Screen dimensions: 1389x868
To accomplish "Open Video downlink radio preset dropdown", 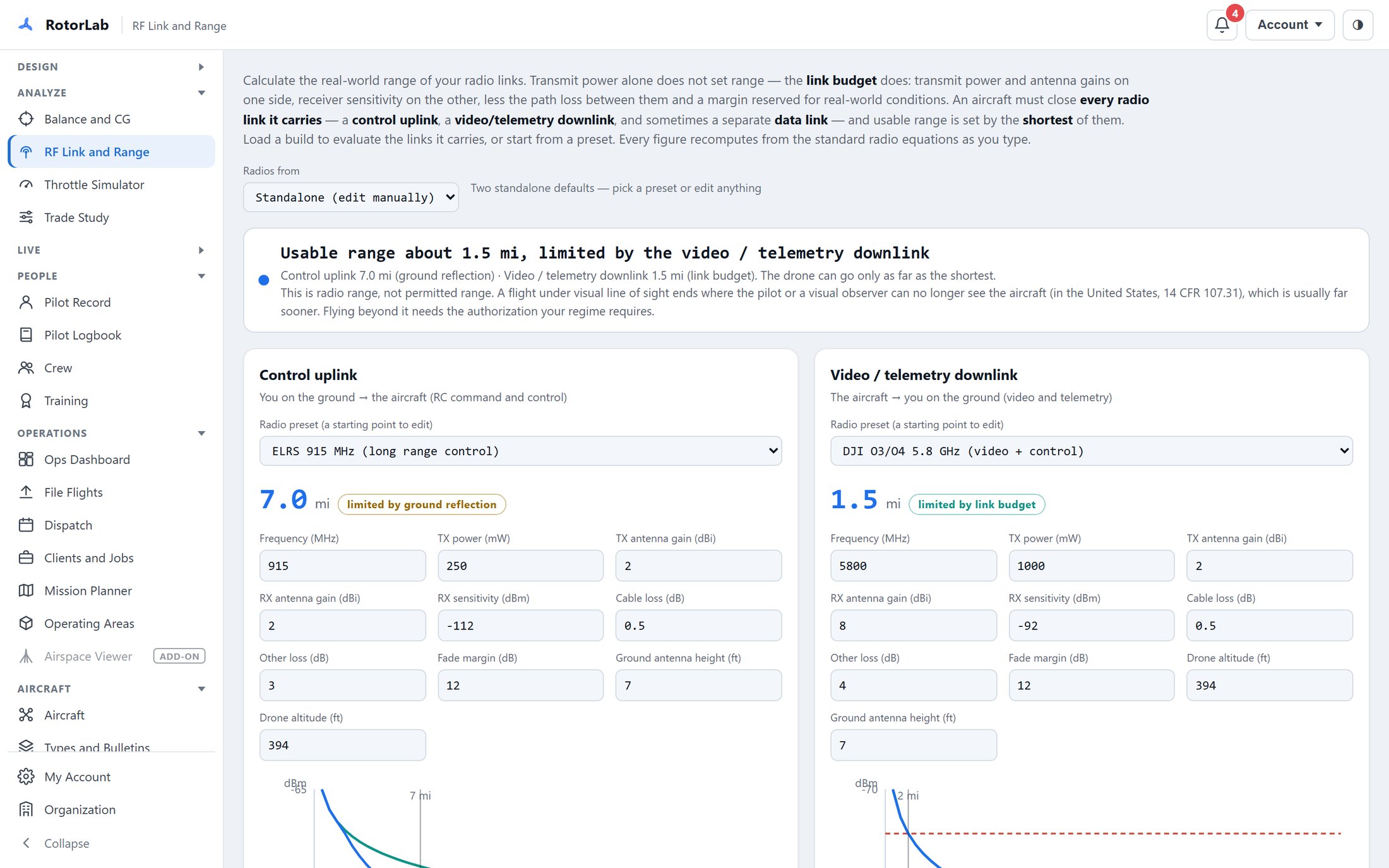I will click(x=1091, y=451).
